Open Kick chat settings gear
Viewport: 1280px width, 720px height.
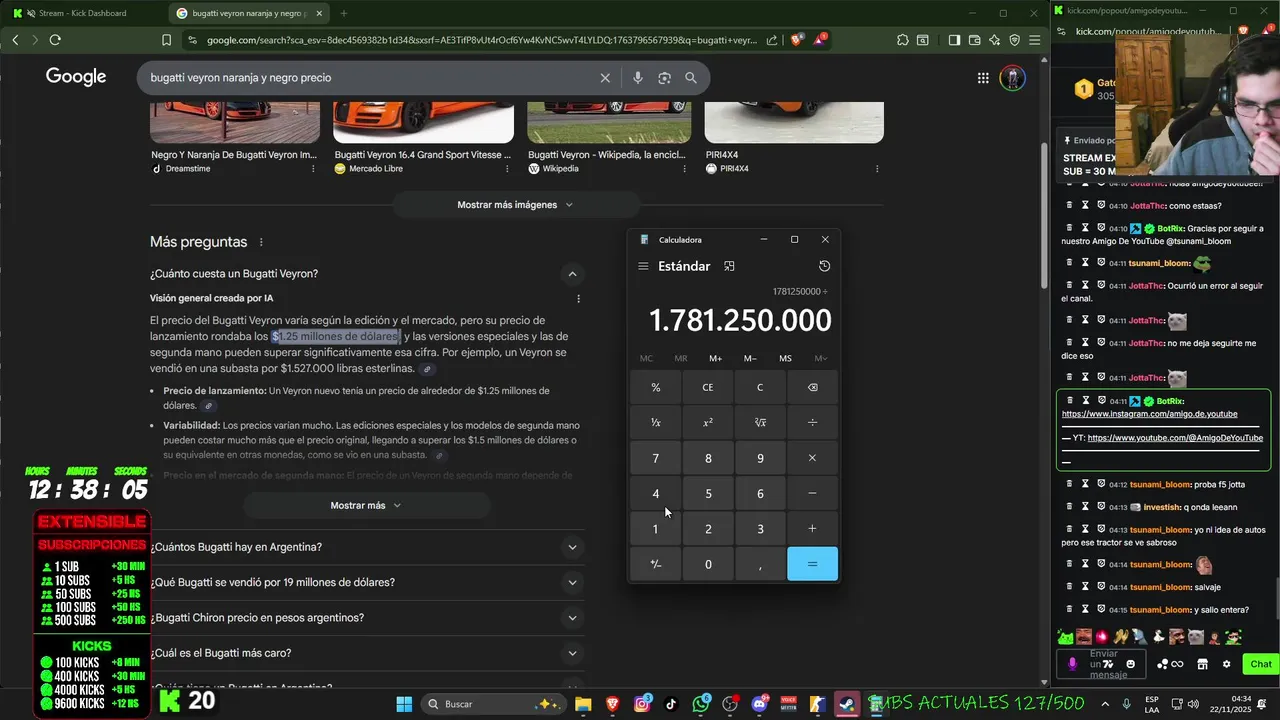[1226, 664]
